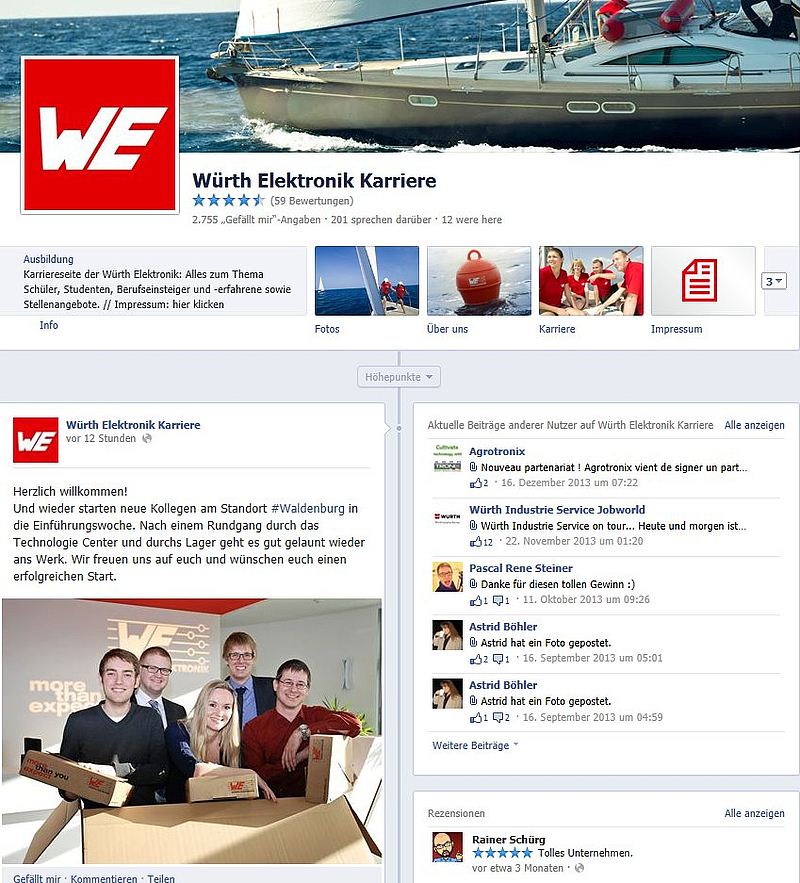800x883 pixels.
Task: Open the Über uns buoy thumbnail
Action: click(x=479, y=280)
